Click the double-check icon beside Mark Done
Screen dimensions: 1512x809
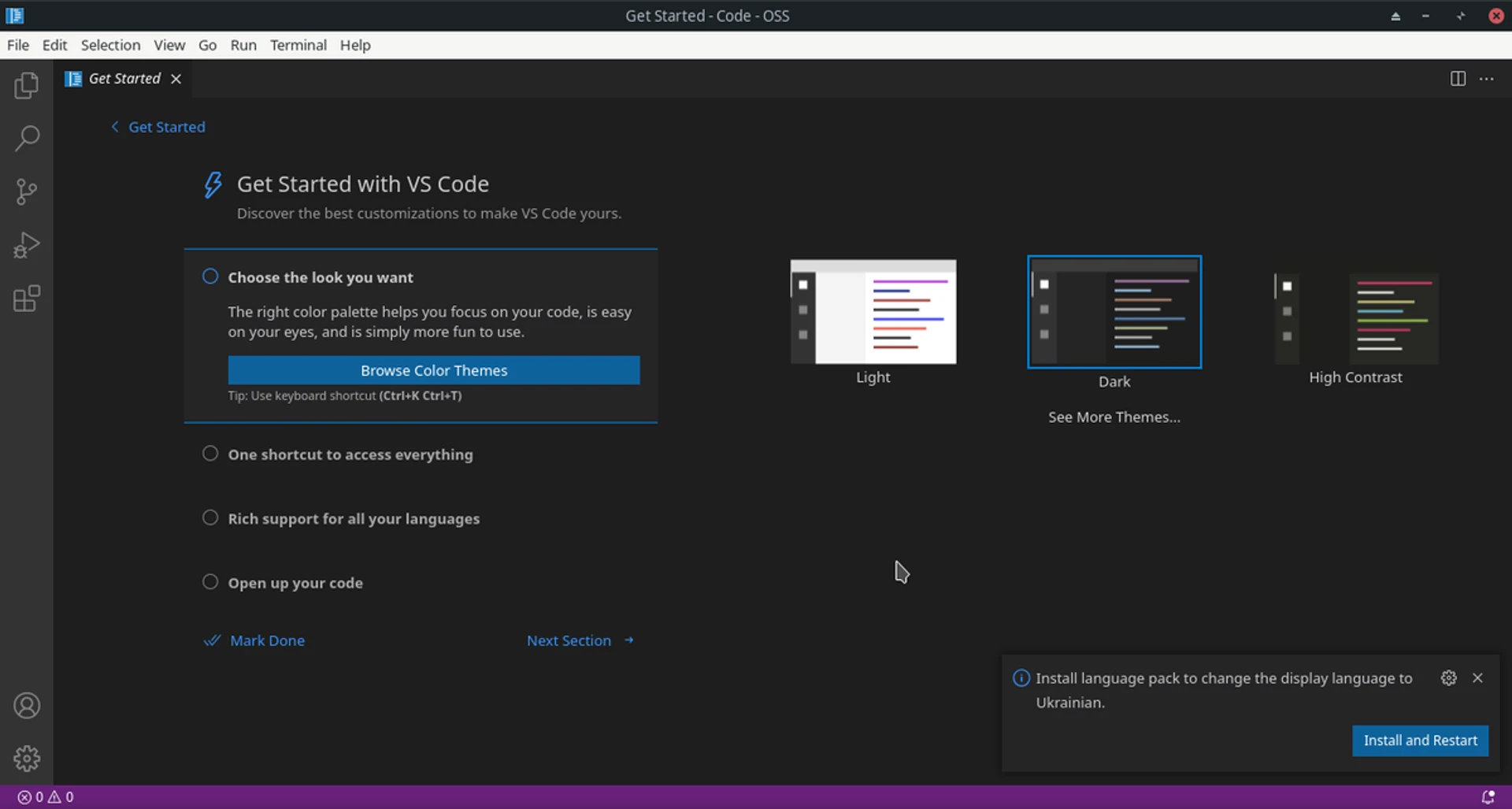coord(212,640)
